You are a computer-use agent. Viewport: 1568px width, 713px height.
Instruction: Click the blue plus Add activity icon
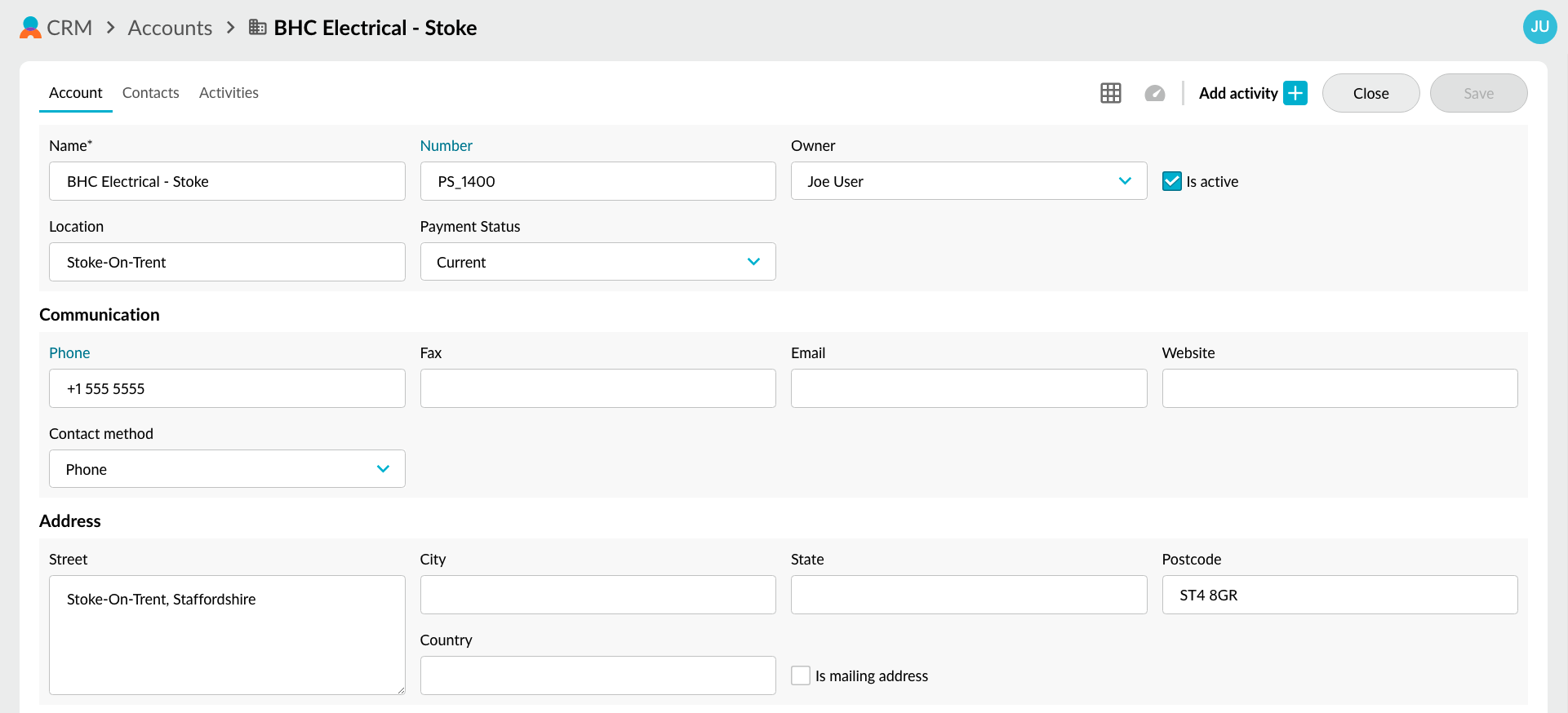[x=1295, y=93]
